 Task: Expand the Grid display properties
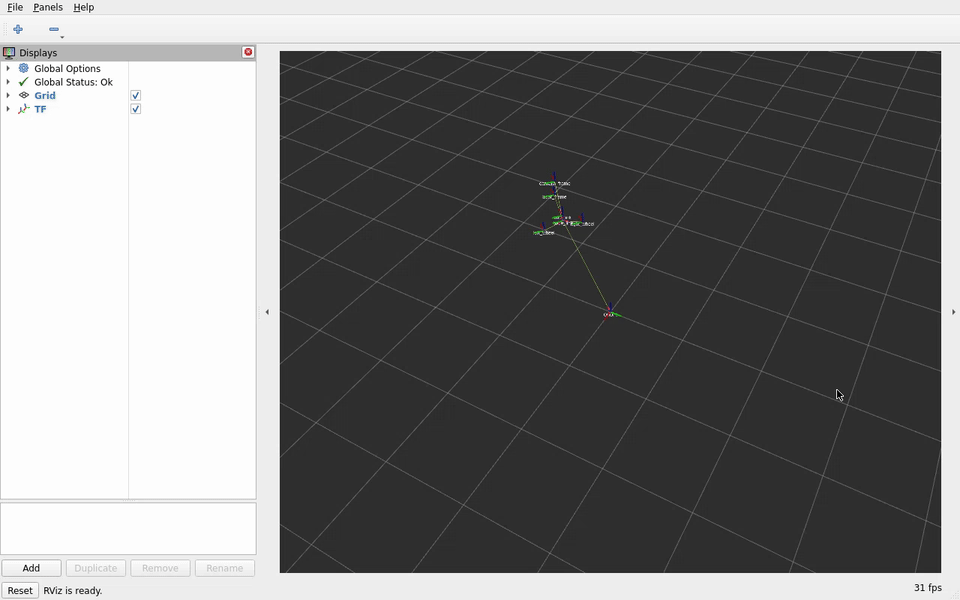(x=8, y=96)
